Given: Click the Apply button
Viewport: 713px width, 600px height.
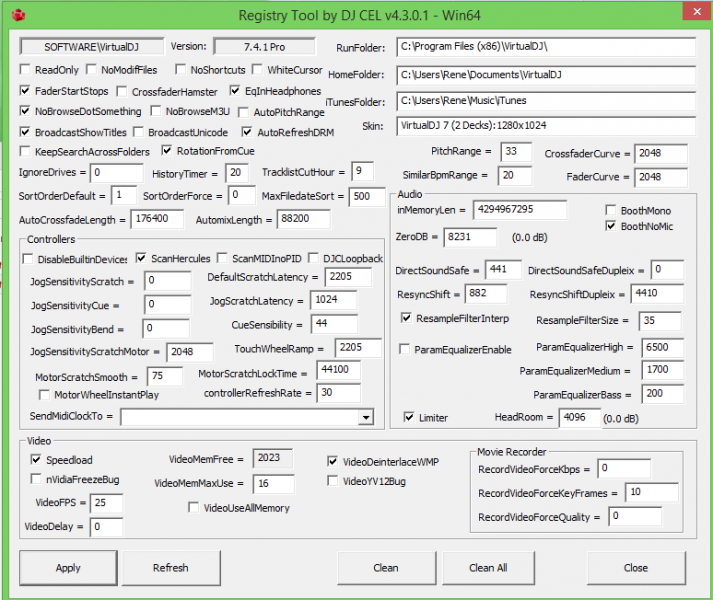Looking at the screenshot, I should pos(68,568).
